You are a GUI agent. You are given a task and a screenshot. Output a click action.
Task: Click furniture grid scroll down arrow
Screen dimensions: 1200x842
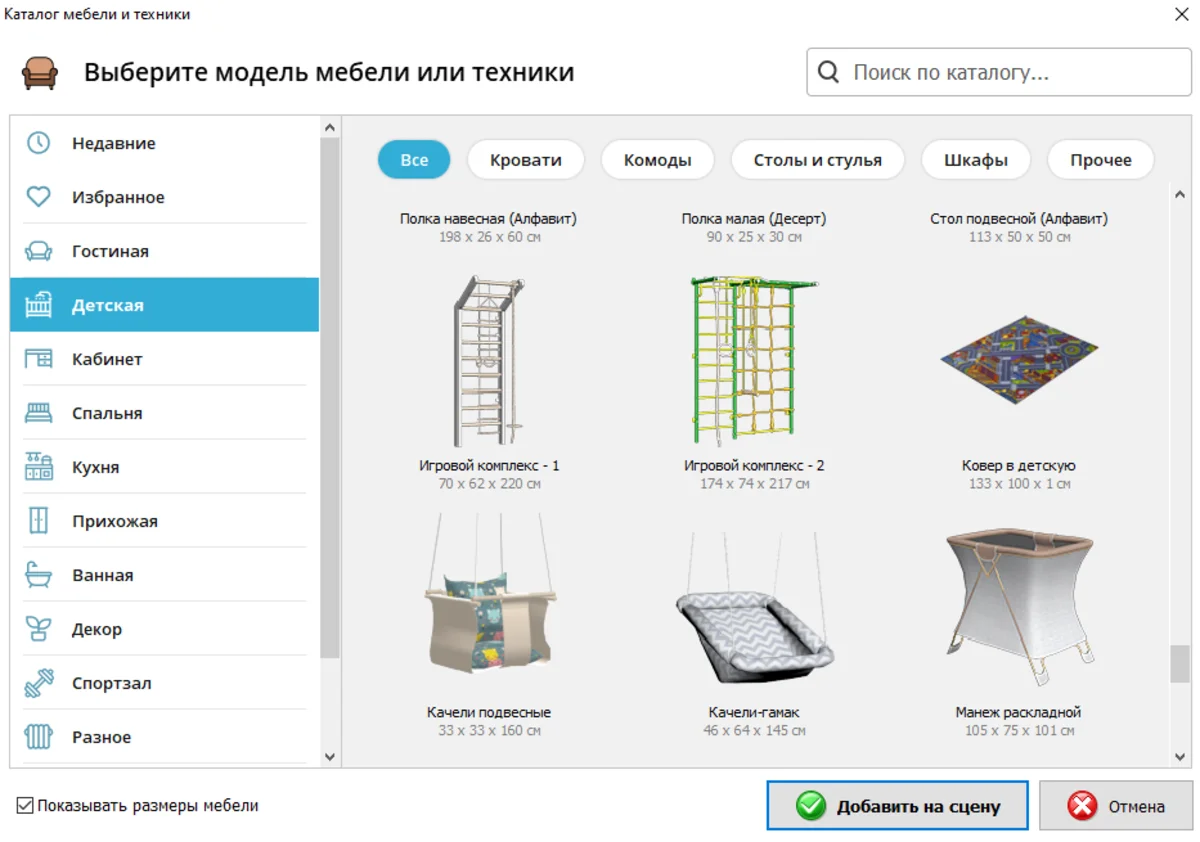[1180, 754]
